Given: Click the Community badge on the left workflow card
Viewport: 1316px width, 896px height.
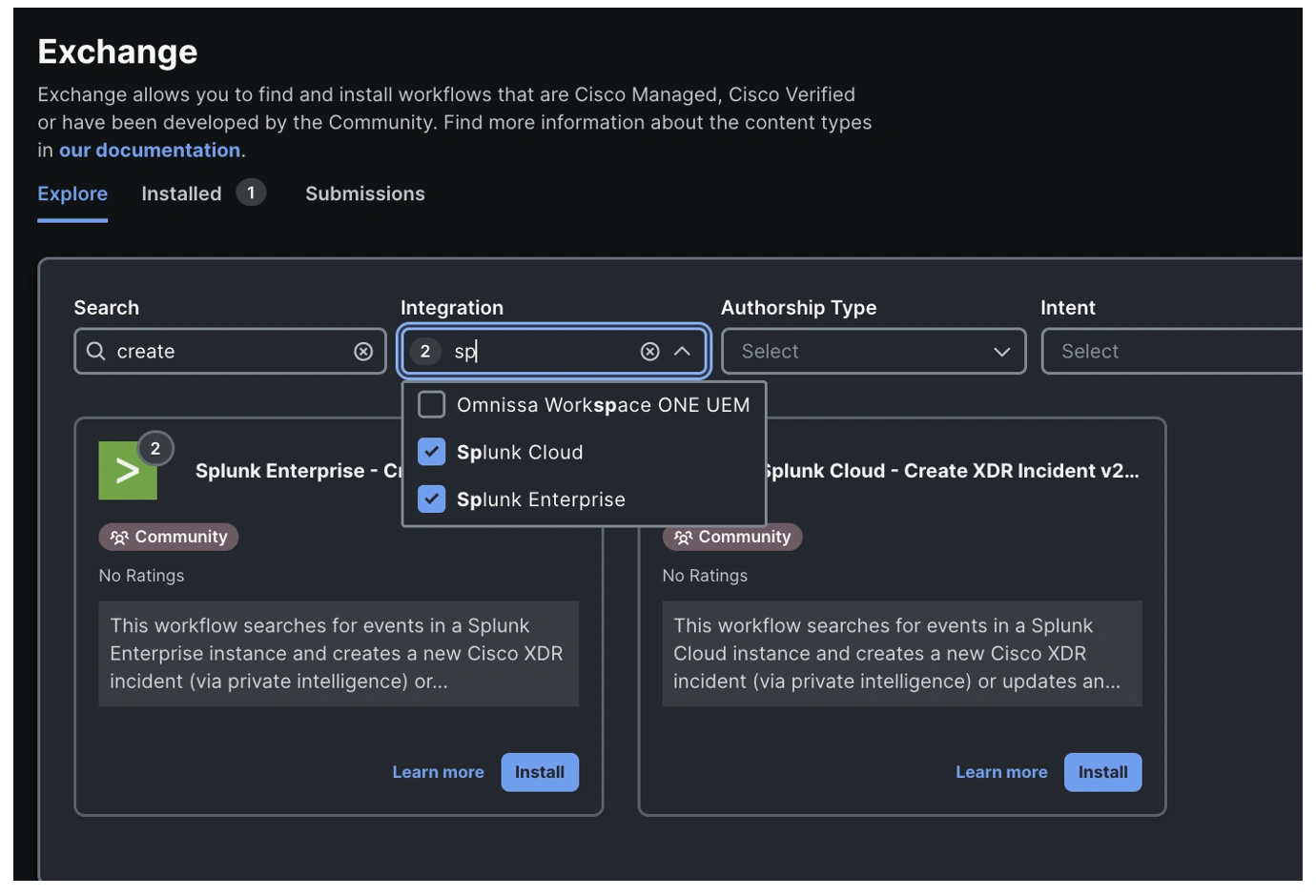Looking at the screenshot, I should coord(168,536).
